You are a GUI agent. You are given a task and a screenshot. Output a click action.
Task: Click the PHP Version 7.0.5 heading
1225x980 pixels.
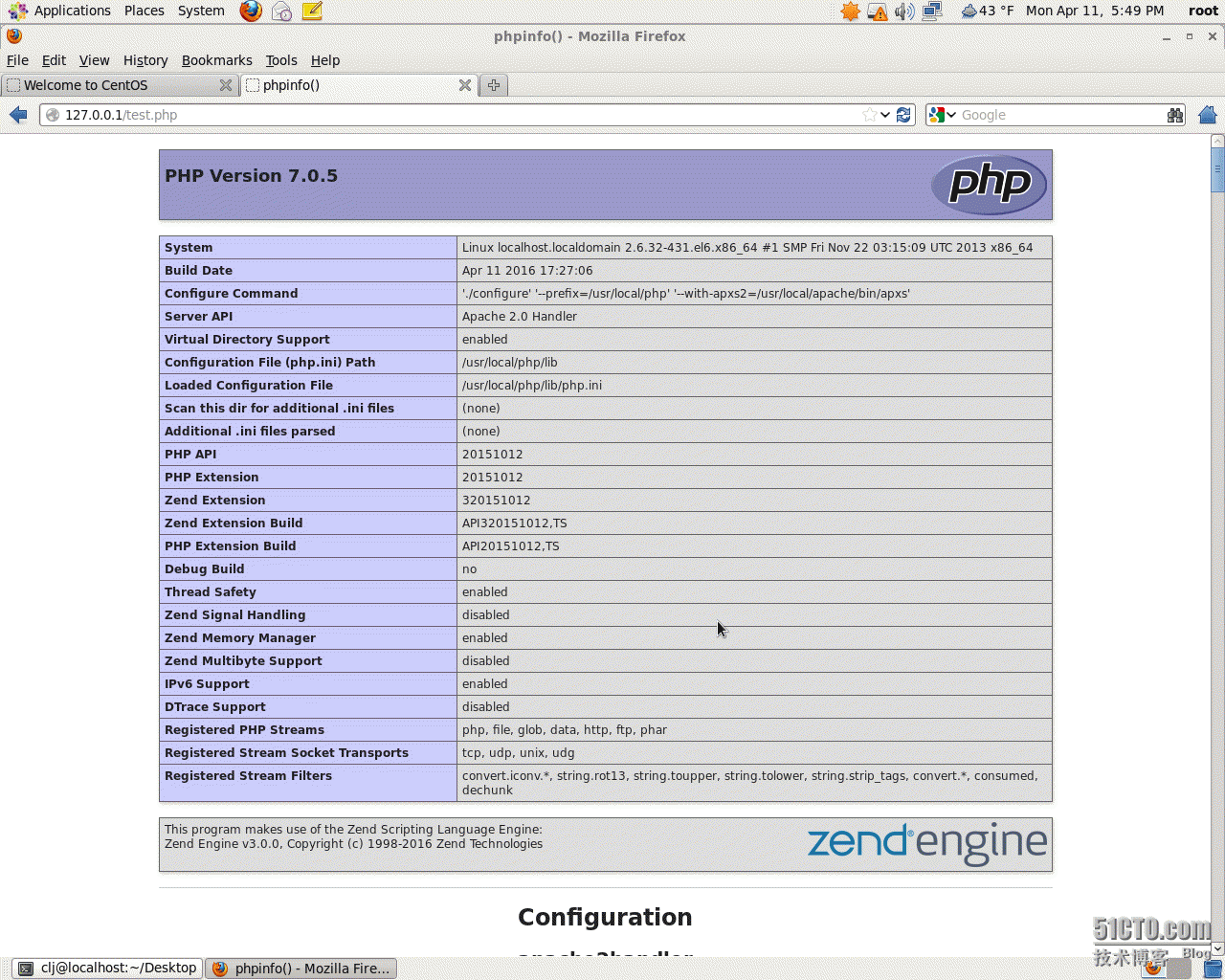pyautogui.click(x=251, y=176)
